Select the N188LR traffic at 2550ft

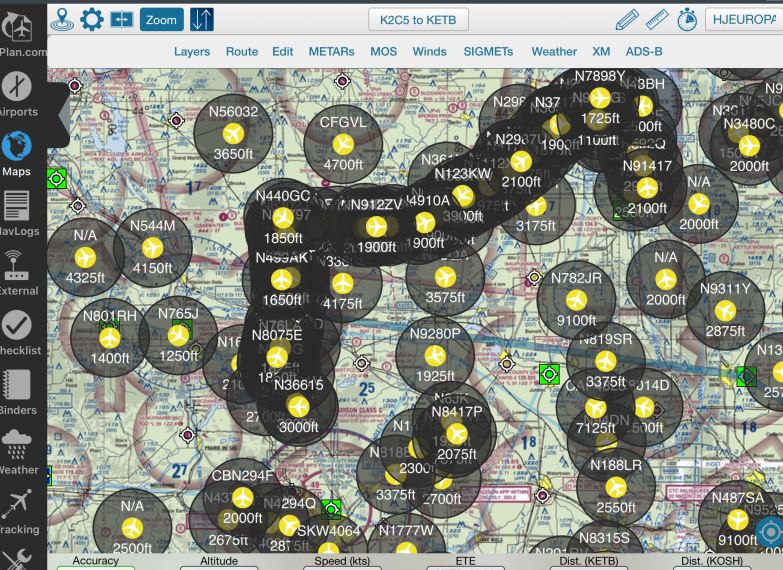tap(616, 487)
